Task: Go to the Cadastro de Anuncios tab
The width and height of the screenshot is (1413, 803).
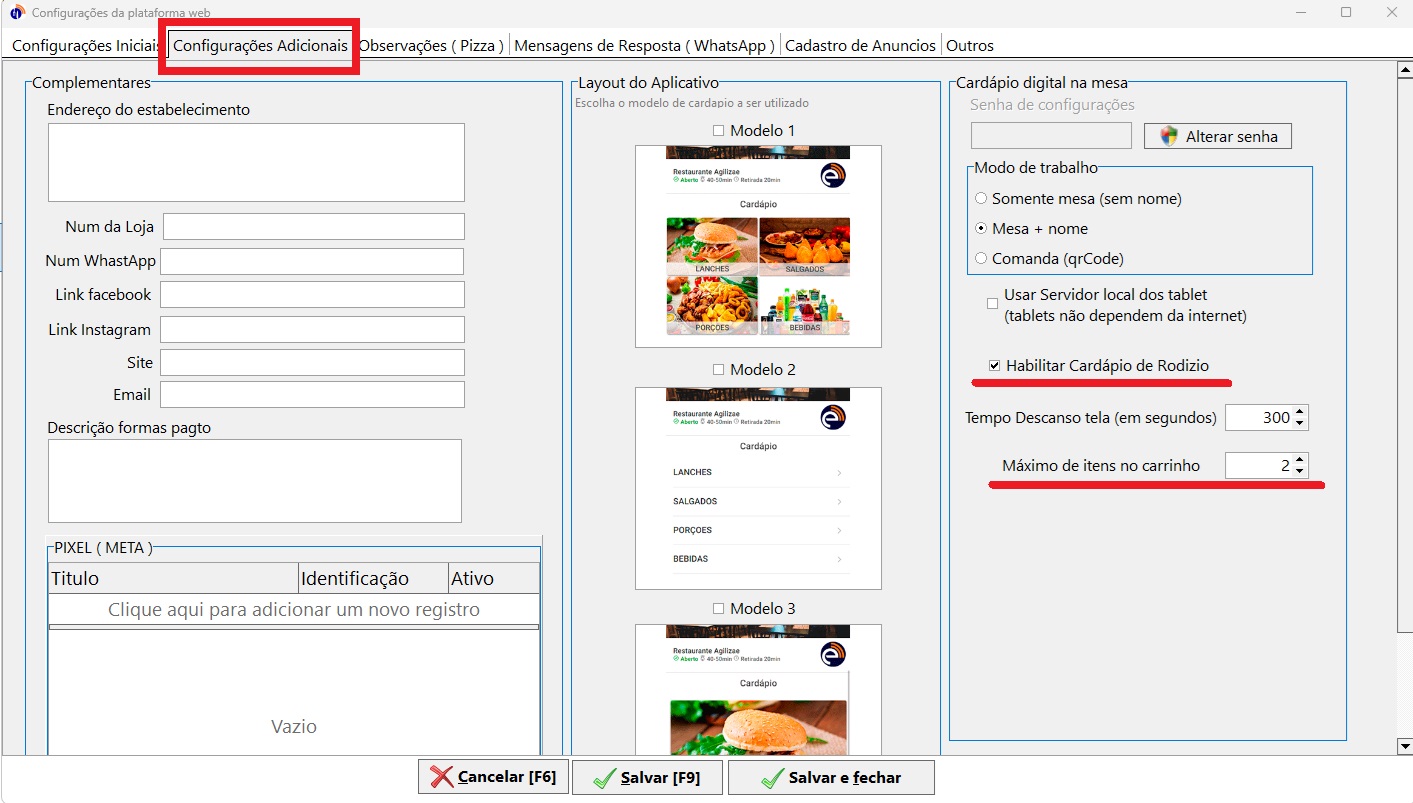Action: tap(860, 46)
